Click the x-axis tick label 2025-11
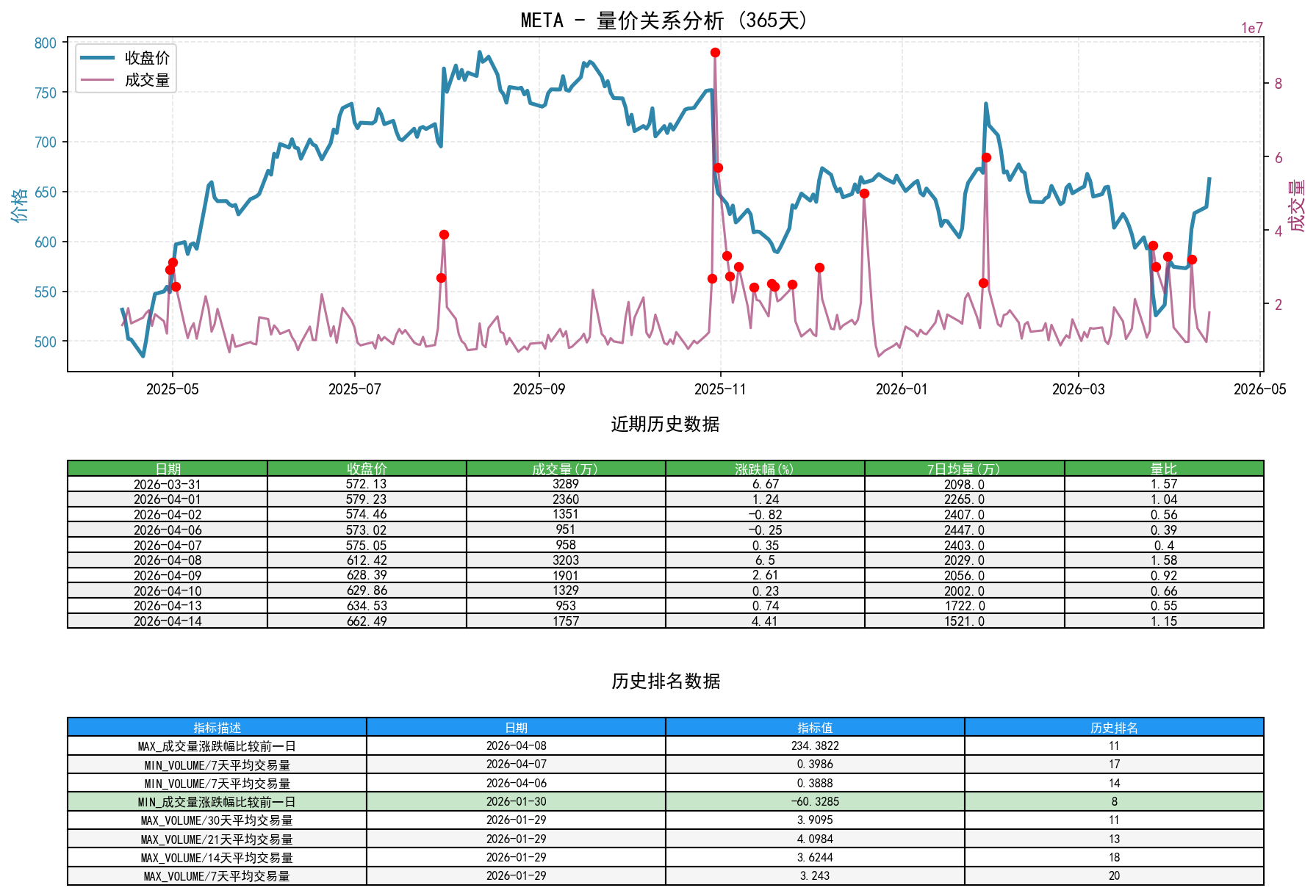The height and width of the screenshot is (896, 1316). 720,389
